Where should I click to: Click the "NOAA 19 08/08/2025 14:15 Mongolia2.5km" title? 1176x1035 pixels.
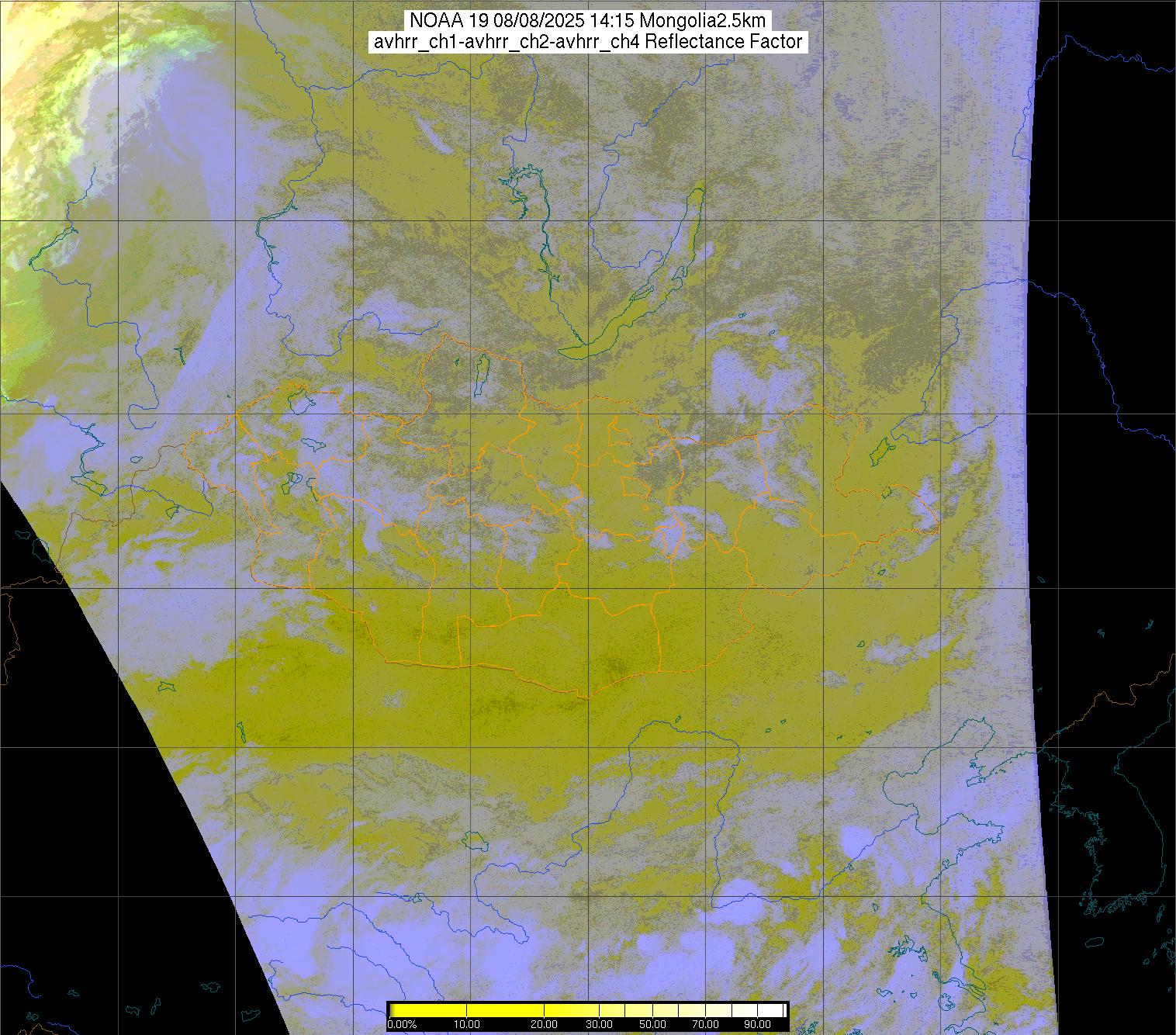pos(587,21)
